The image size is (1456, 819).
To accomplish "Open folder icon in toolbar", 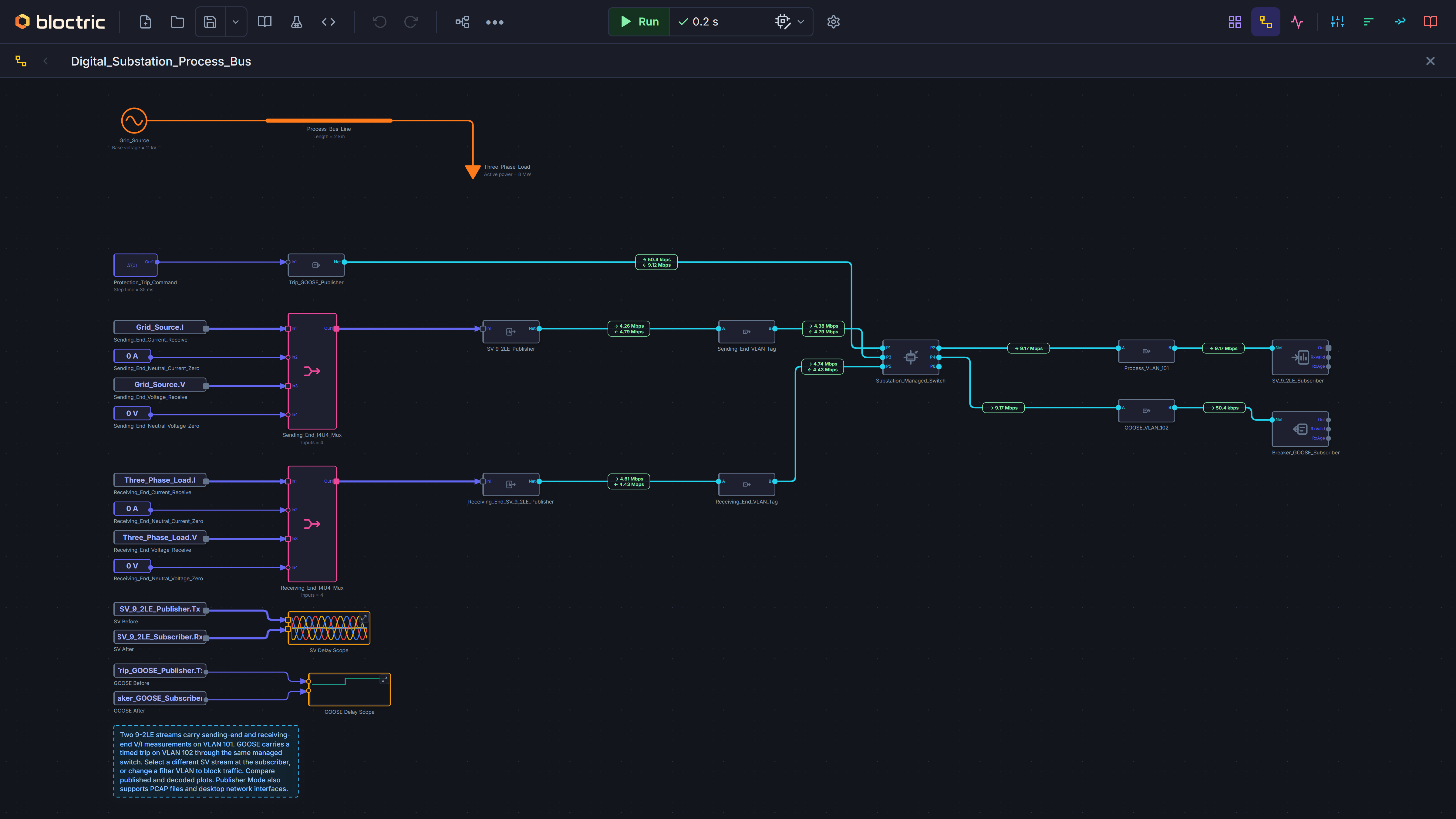I will [177, 22].
